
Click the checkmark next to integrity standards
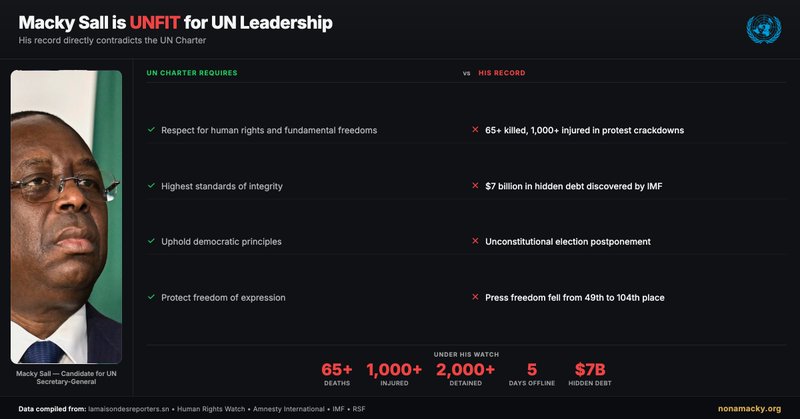point(150,186)
